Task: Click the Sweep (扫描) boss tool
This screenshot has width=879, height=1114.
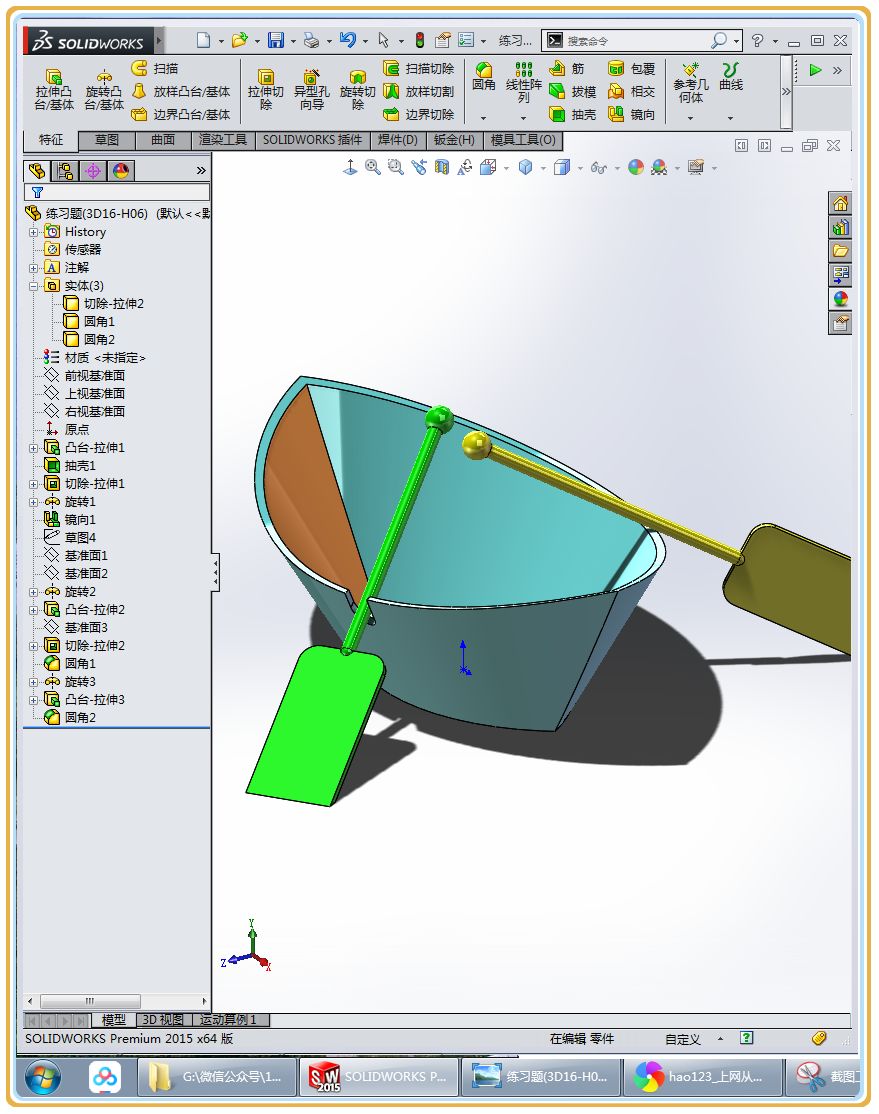Action: click(155, 68)
